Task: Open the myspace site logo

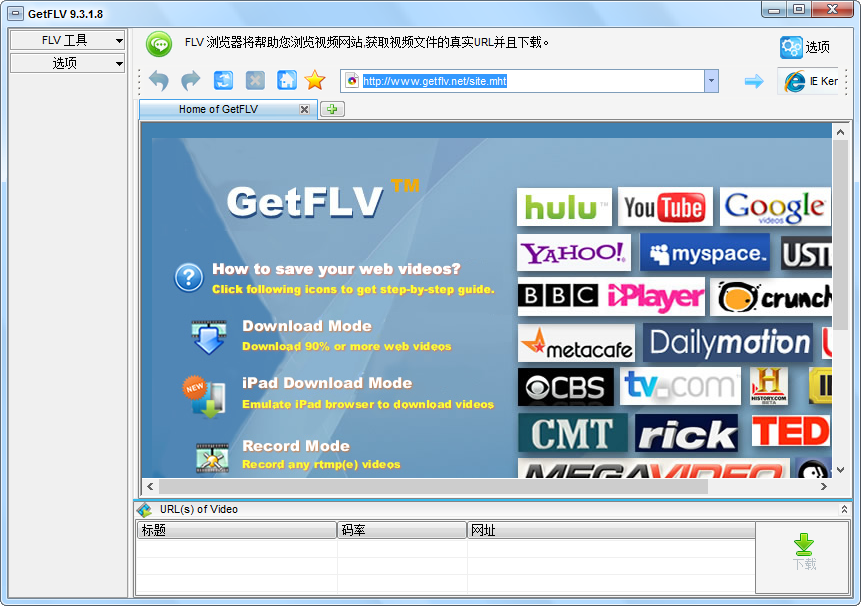Action: click(x=705, y=252)
